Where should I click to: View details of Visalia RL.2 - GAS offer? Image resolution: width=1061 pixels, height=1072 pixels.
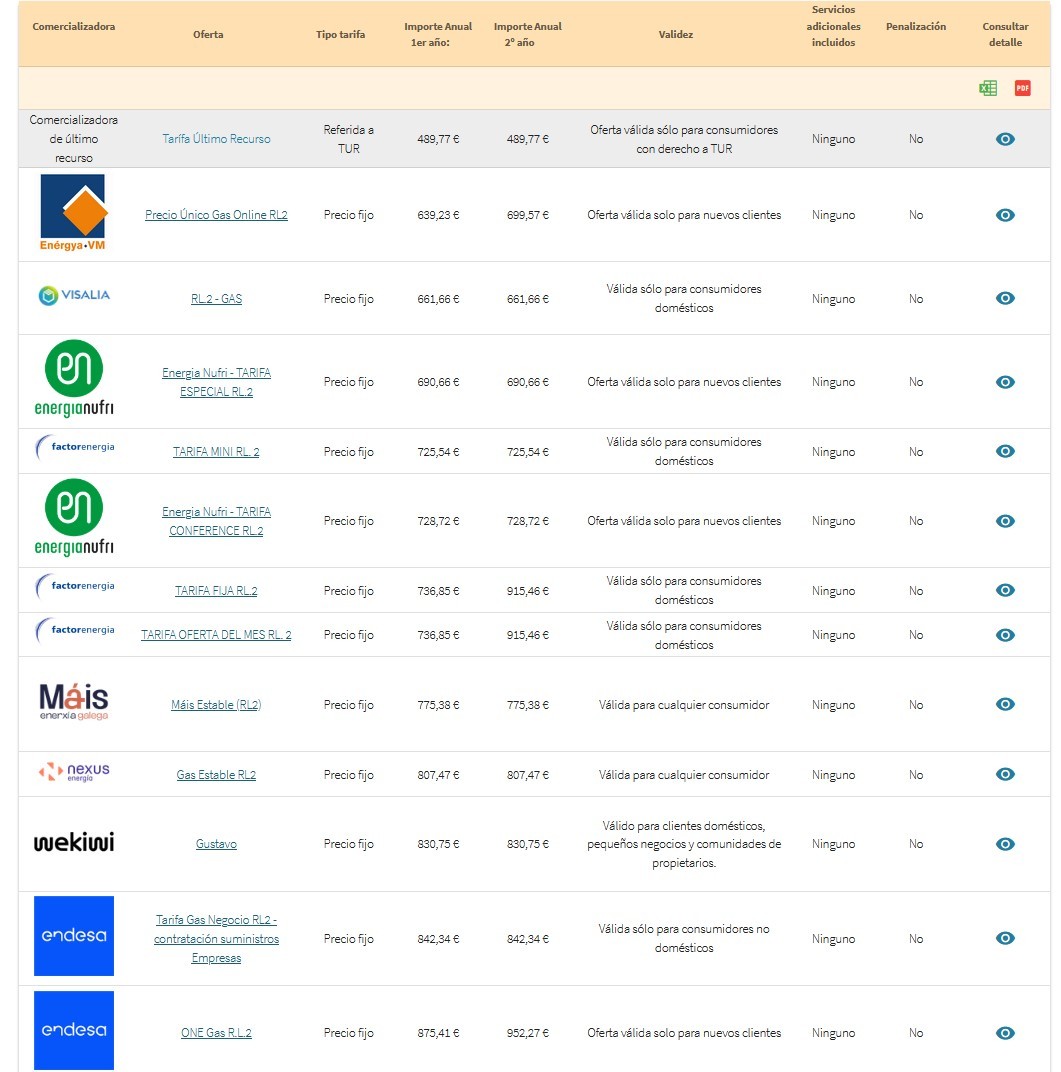tap(1005, 298)
